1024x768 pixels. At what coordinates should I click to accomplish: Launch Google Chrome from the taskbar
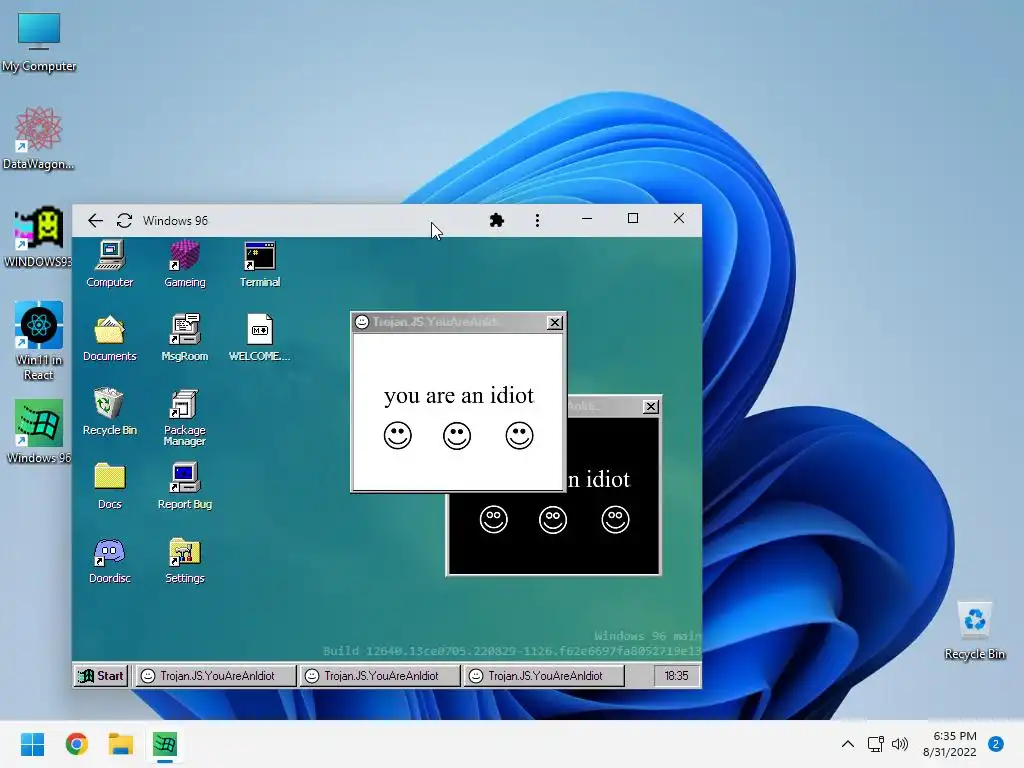(77, 744)
